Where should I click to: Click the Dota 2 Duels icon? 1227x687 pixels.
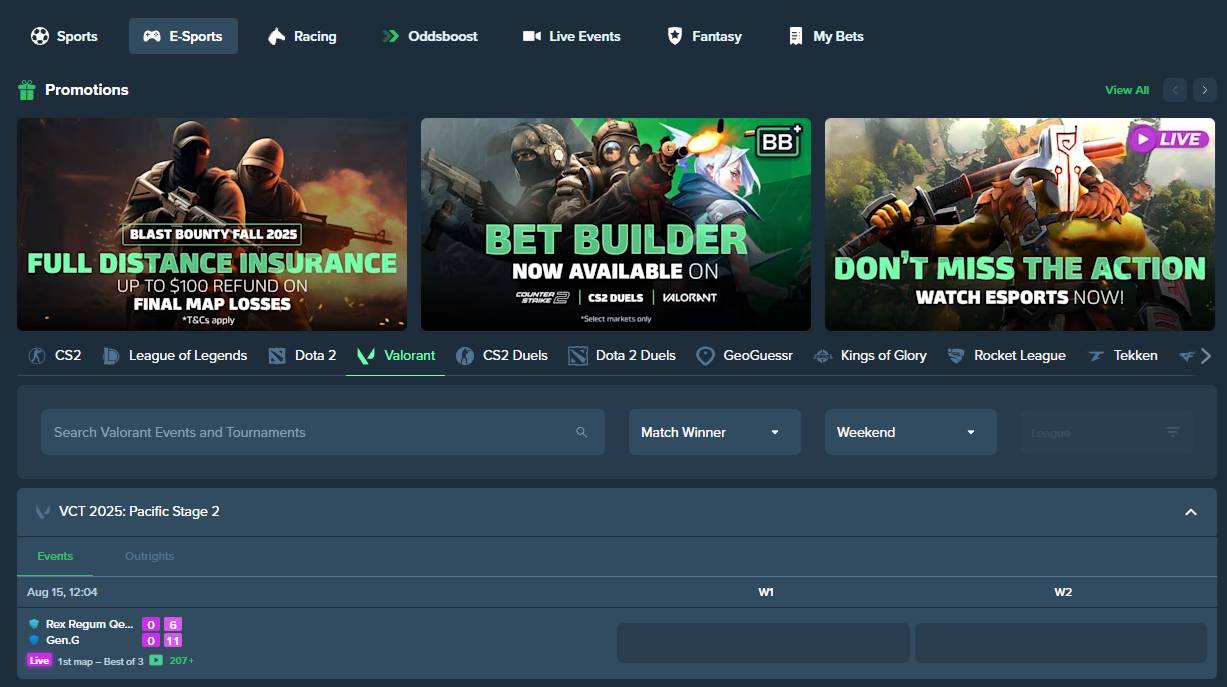tap(577, 356)
